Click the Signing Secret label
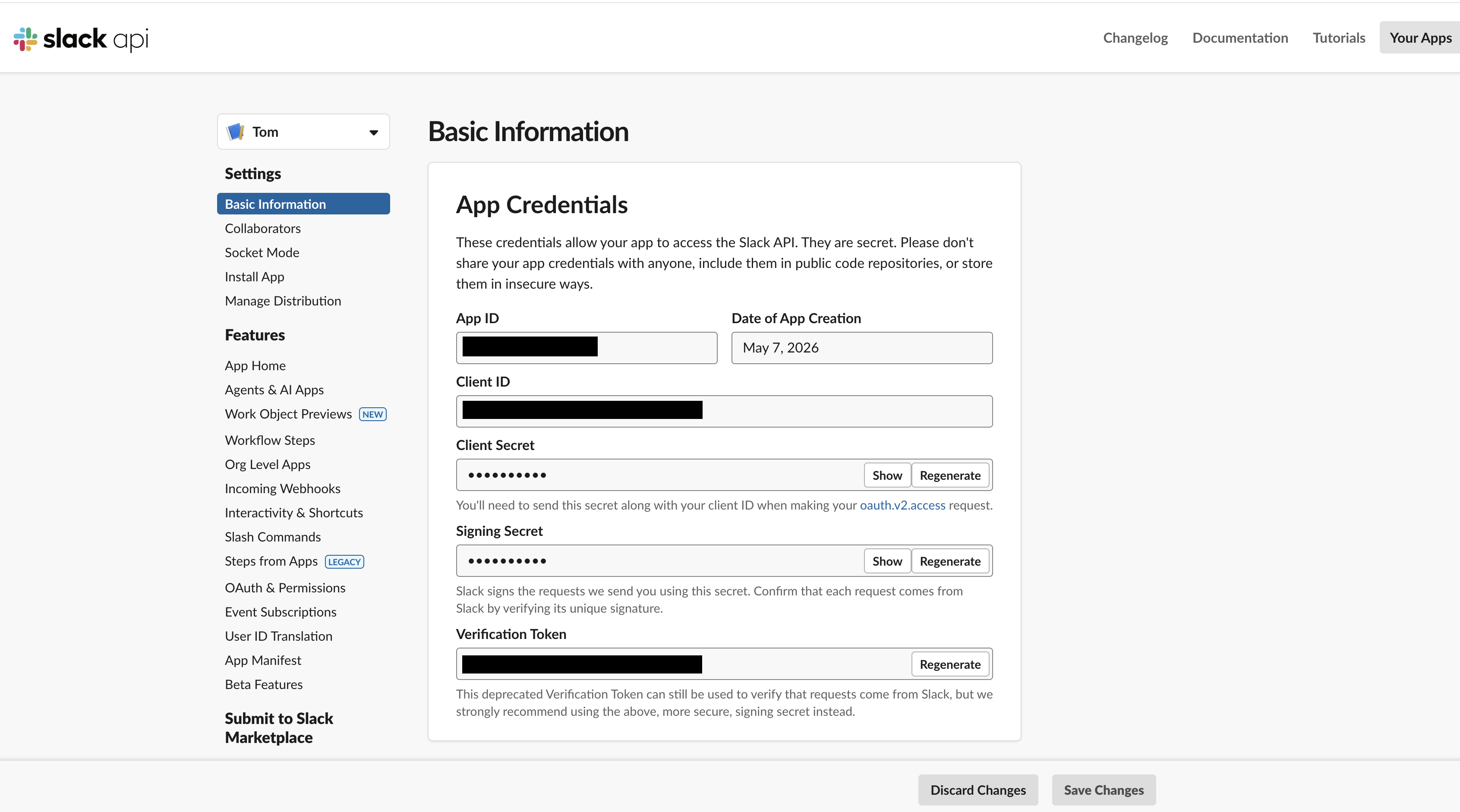1460x812 pixels. click(499, 532)
